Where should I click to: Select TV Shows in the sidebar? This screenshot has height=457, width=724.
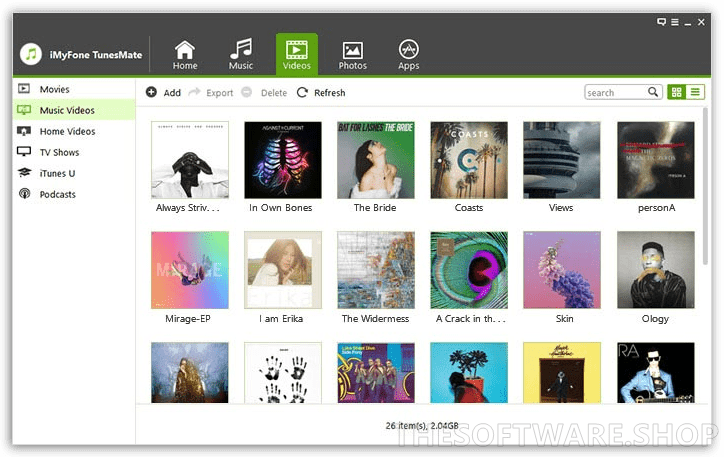coord(59,152)
